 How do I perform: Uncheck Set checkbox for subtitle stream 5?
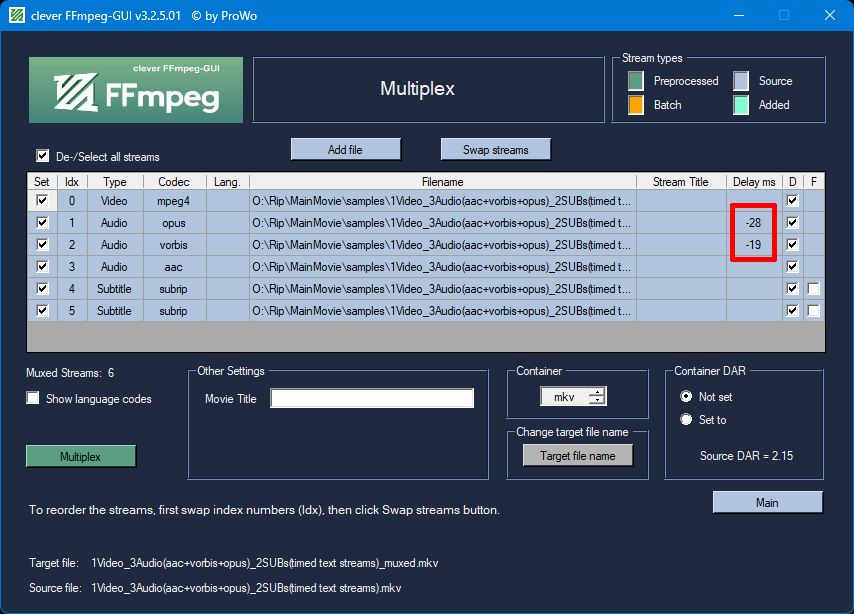tap(42, 310)
